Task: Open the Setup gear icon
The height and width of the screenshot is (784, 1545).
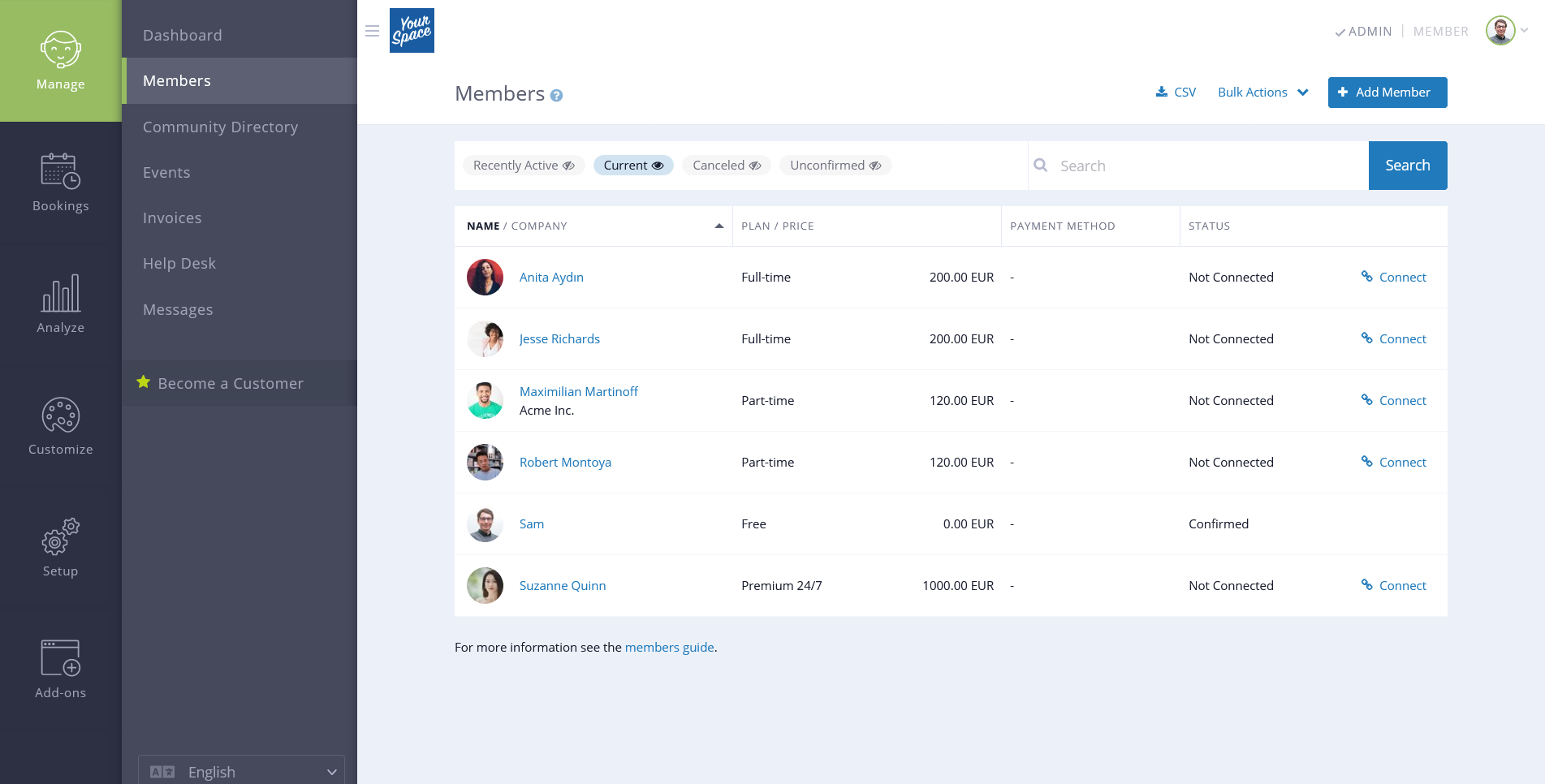Action: click(60, 536)
